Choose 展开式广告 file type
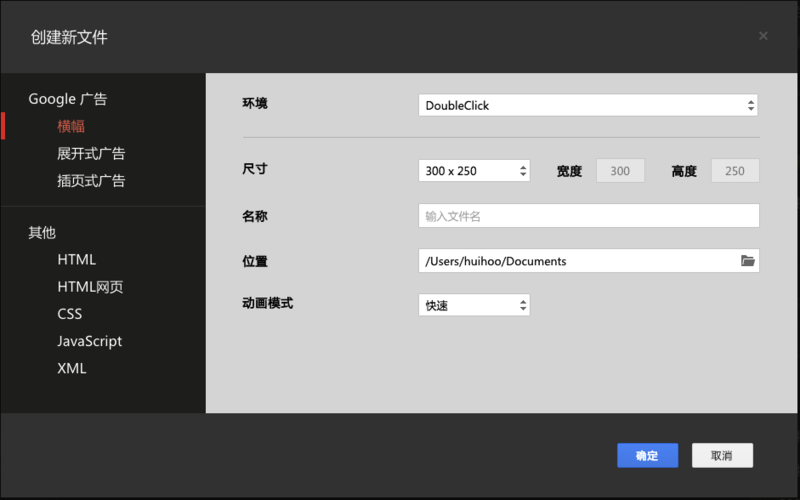The image size is (800, 500). 91,154
